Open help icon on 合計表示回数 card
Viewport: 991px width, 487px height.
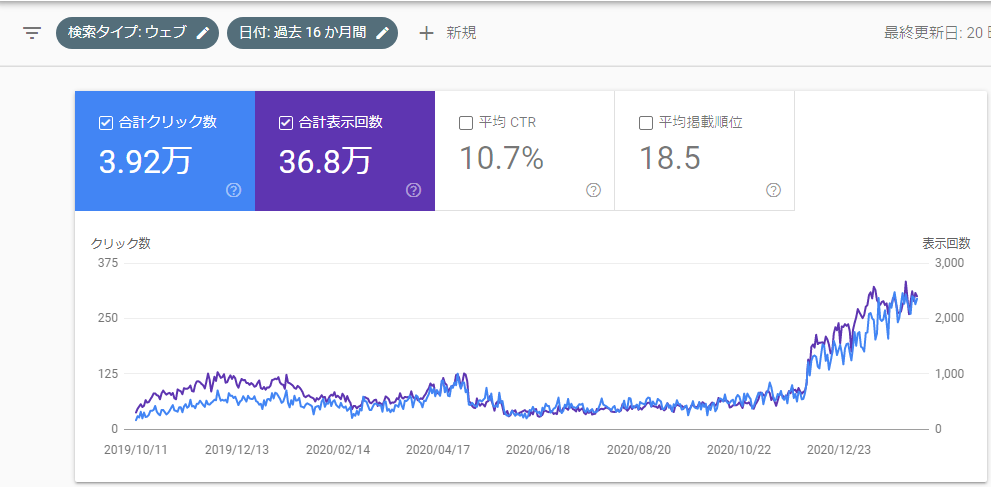click(413, 190)
